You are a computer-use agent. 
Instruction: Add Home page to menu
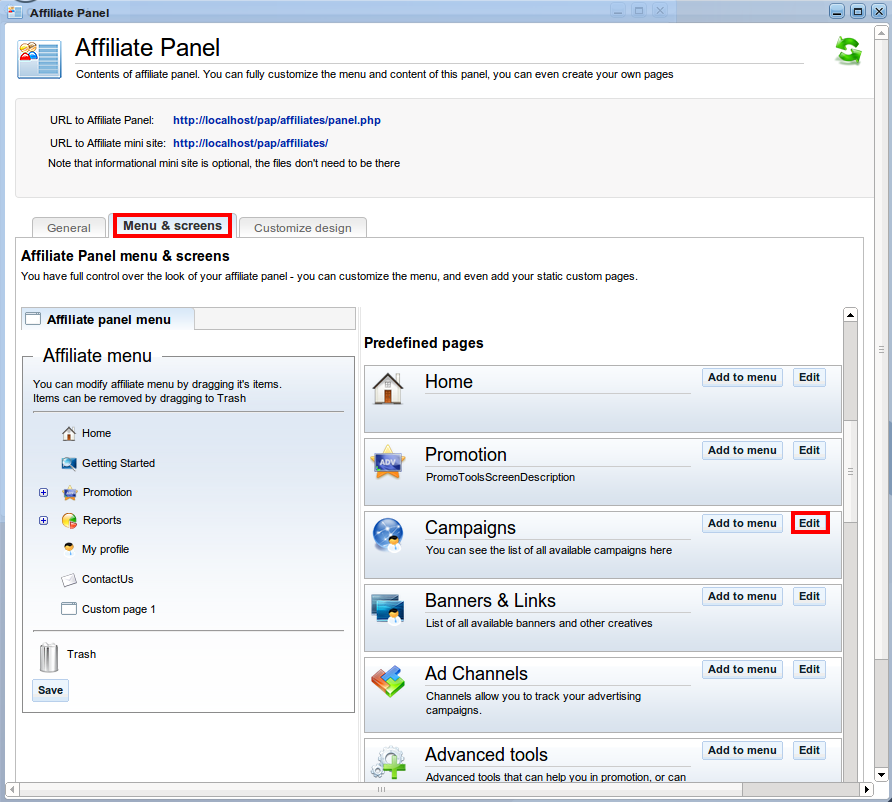[x=742, y=377]
